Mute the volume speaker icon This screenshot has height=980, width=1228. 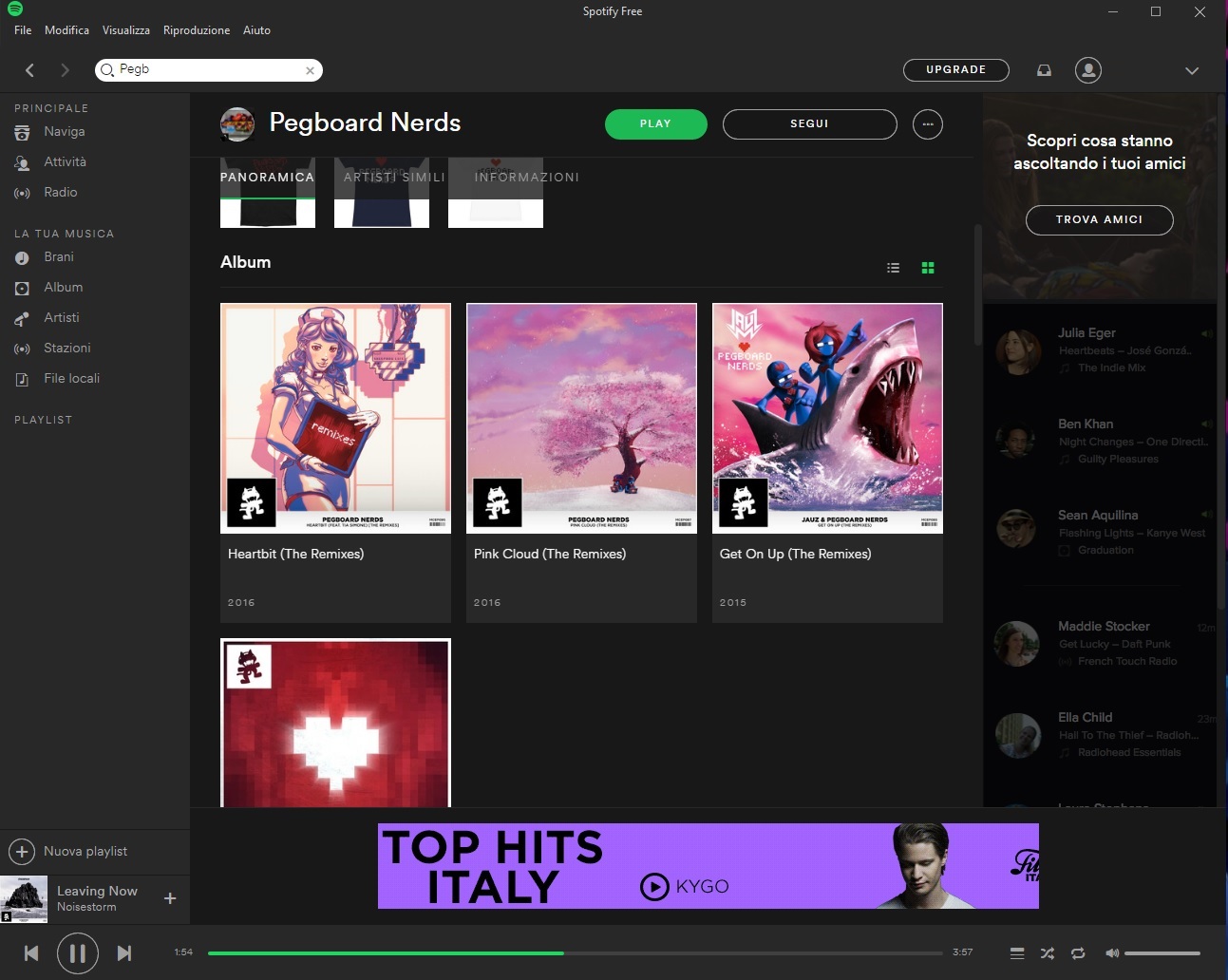click(x=1111, y=952)
